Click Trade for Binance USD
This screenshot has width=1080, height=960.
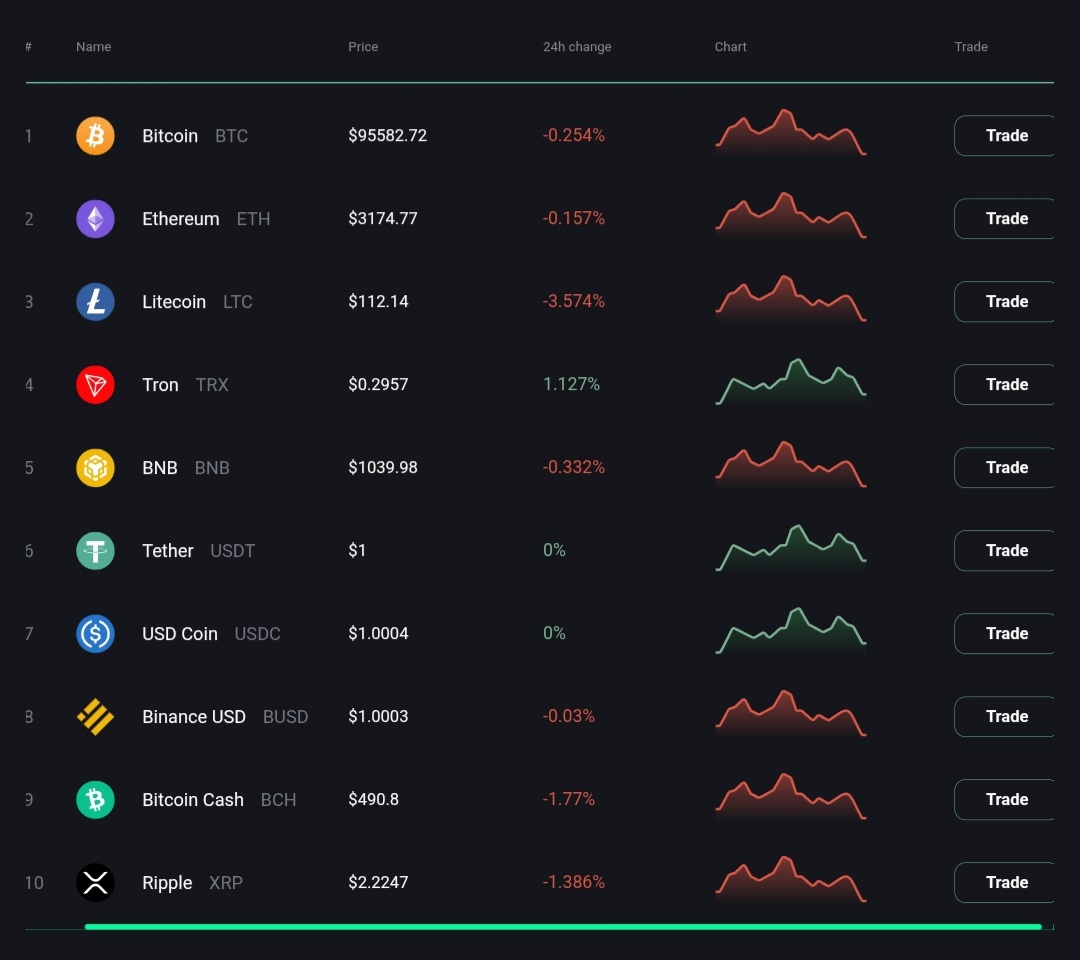pyautogui.click(x=1004, y=717)
